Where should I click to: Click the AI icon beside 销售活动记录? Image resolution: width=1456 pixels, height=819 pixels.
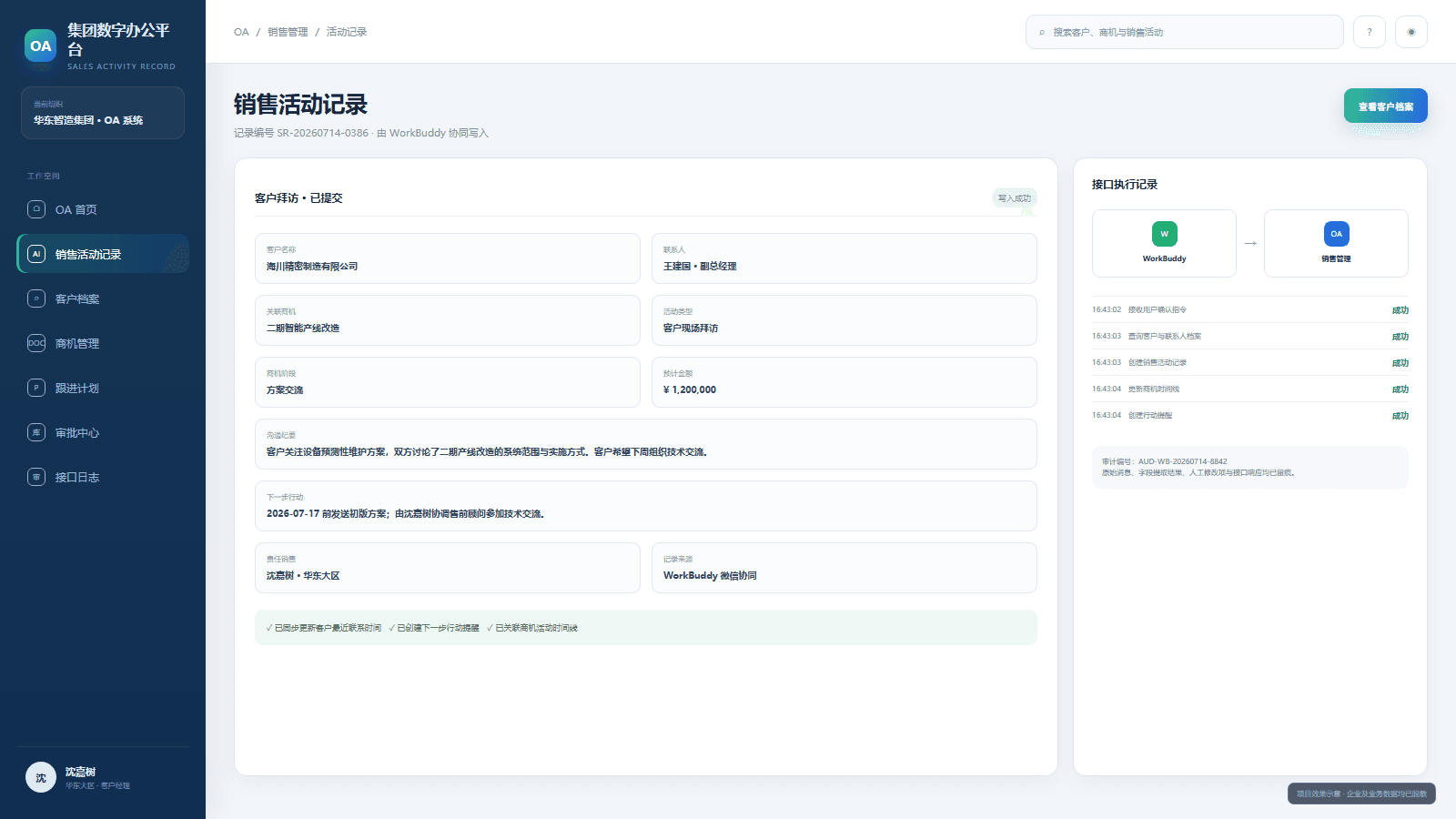[x=36, y=254]
